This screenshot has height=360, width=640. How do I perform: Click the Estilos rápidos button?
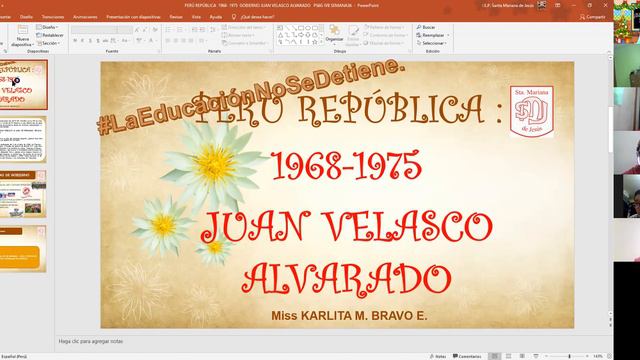tap(353, 35)
